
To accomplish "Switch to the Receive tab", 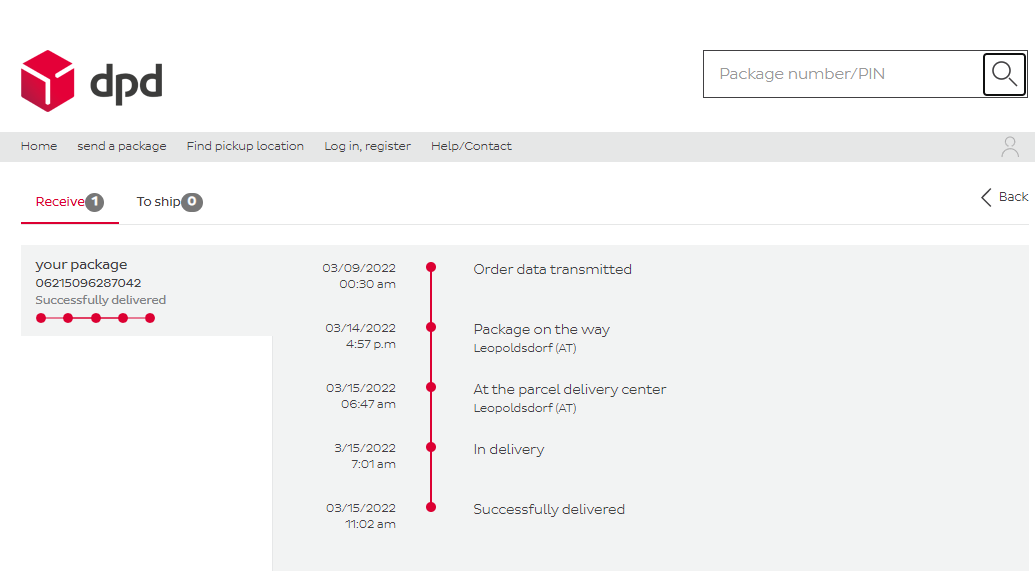I will tap(60, 202).
